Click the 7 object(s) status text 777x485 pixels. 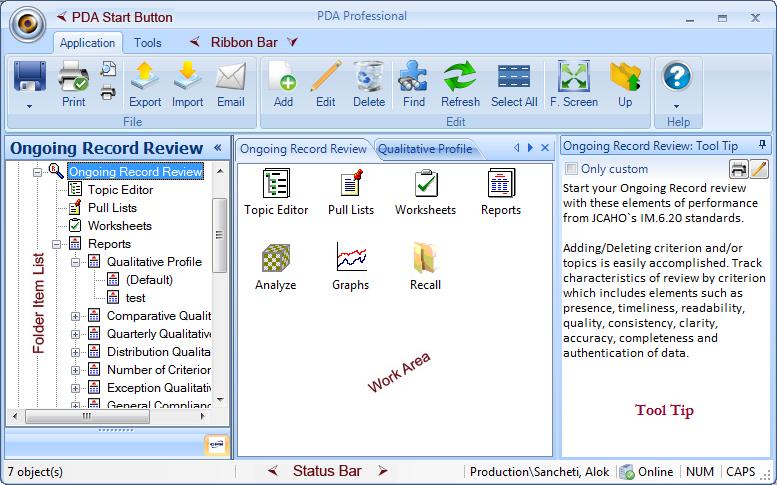[35, 472]
